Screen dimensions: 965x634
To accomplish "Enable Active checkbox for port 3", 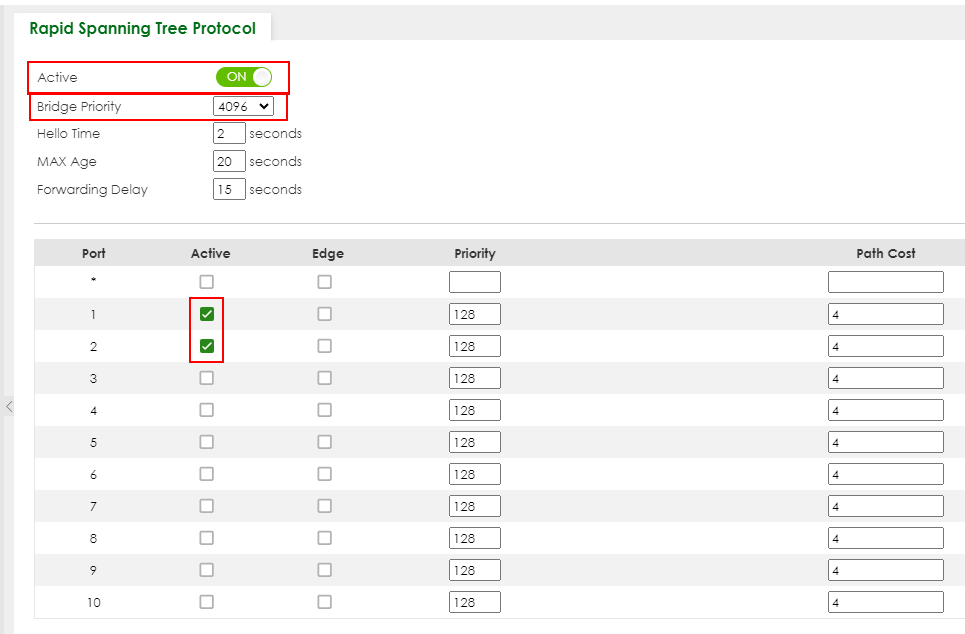I will pos(207,378).
